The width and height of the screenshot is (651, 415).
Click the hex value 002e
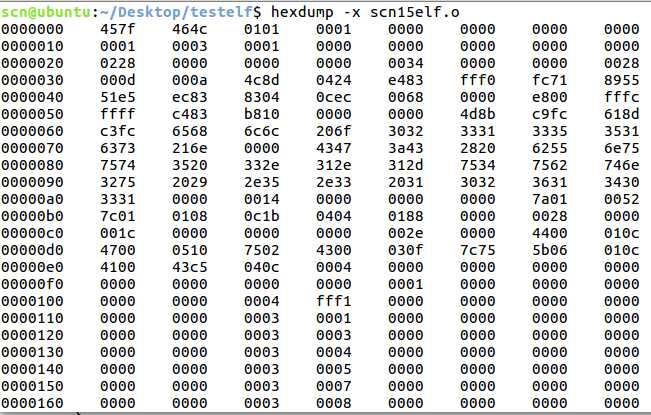click(406, 233)
